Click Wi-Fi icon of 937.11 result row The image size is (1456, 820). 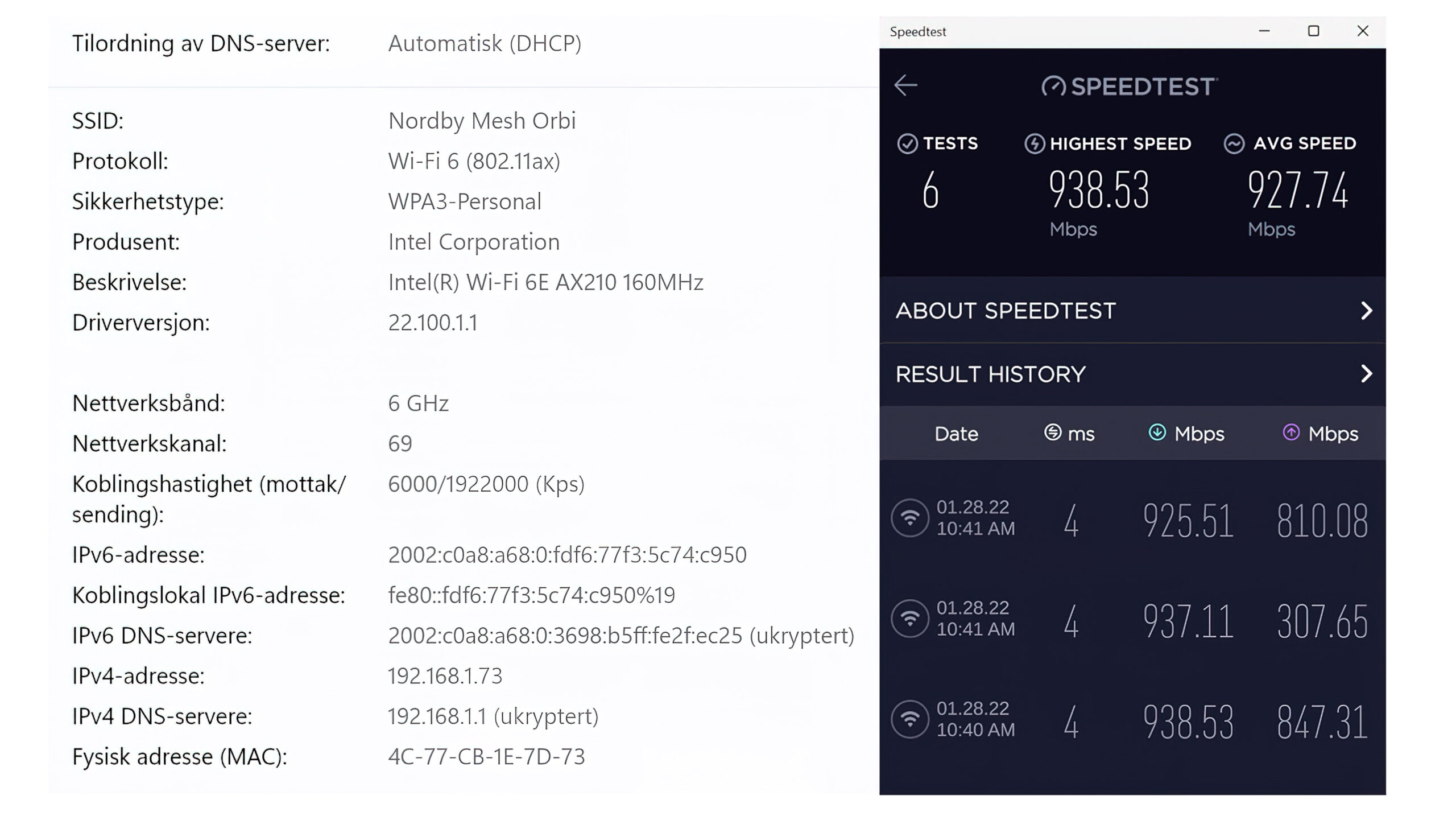click(x=910, y=619)
